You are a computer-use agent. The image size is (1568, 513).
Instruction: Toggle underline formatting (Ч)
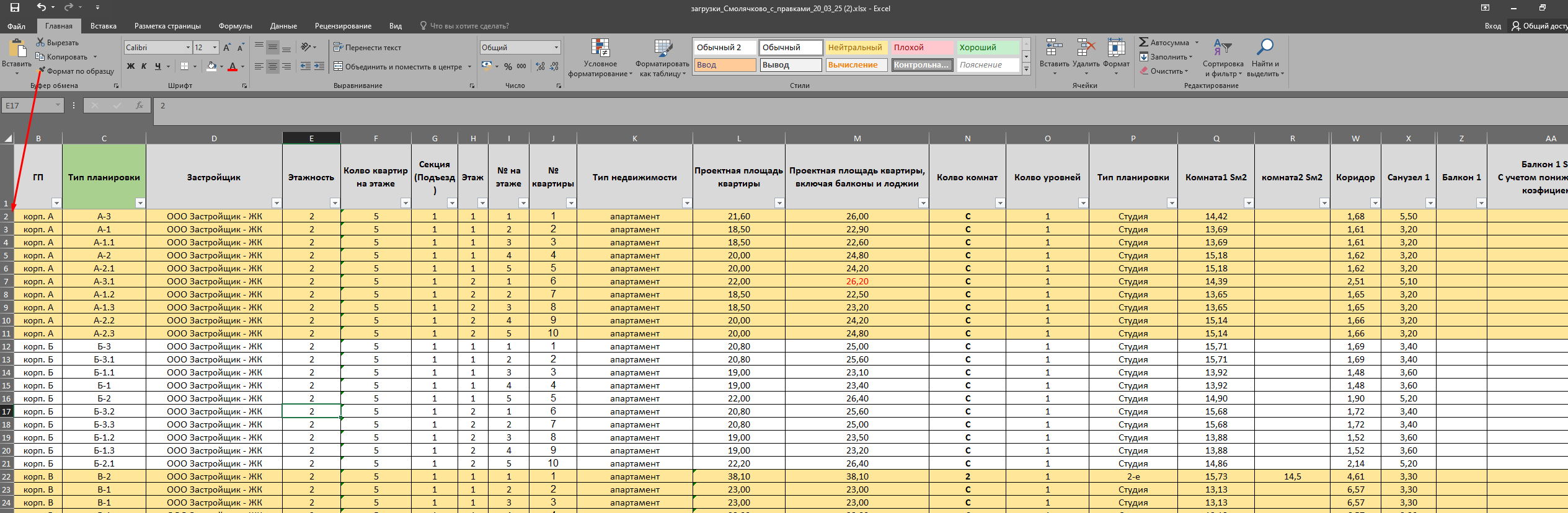158,66
